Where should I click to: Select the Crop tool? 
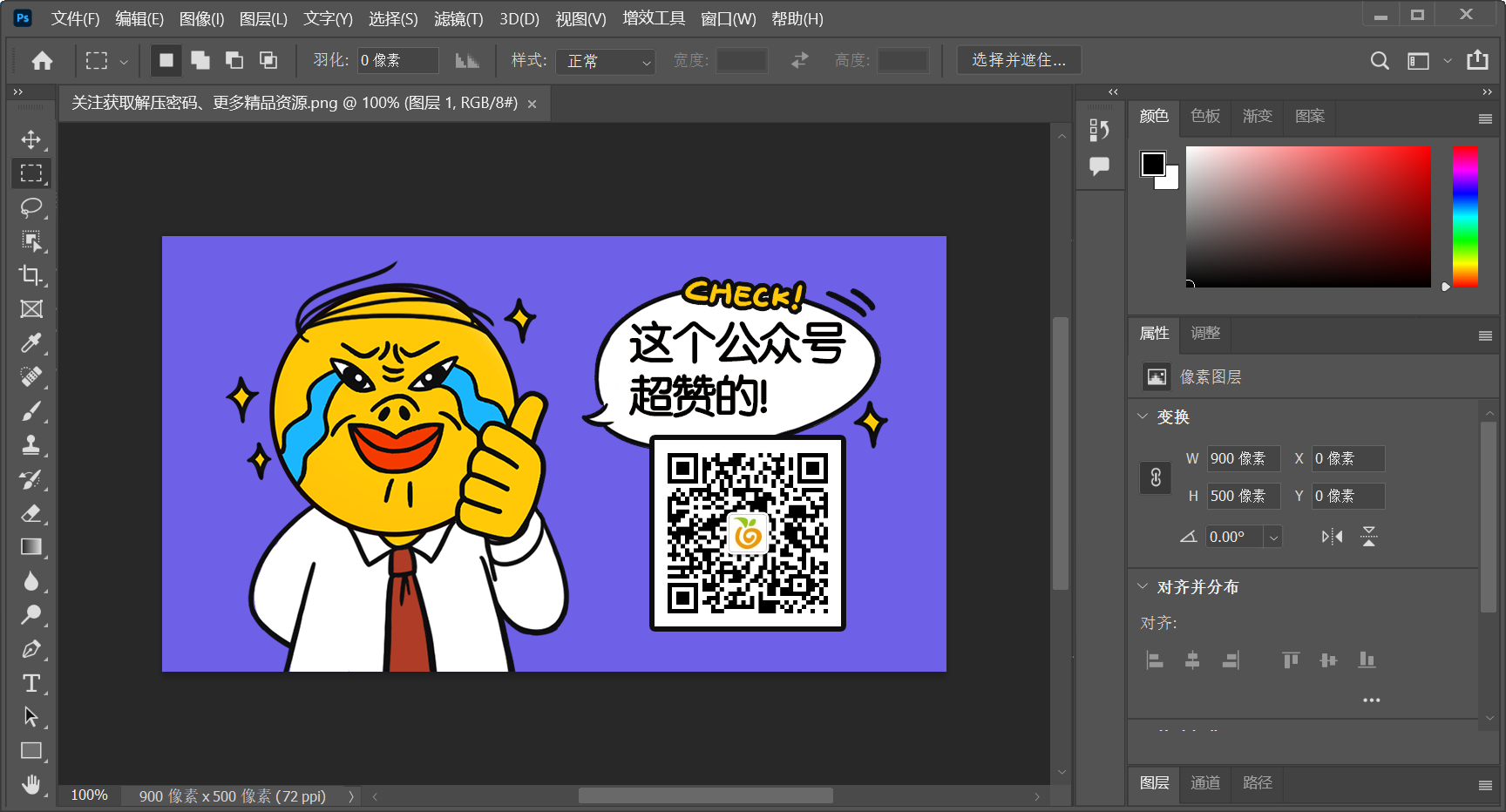[31, 275]
